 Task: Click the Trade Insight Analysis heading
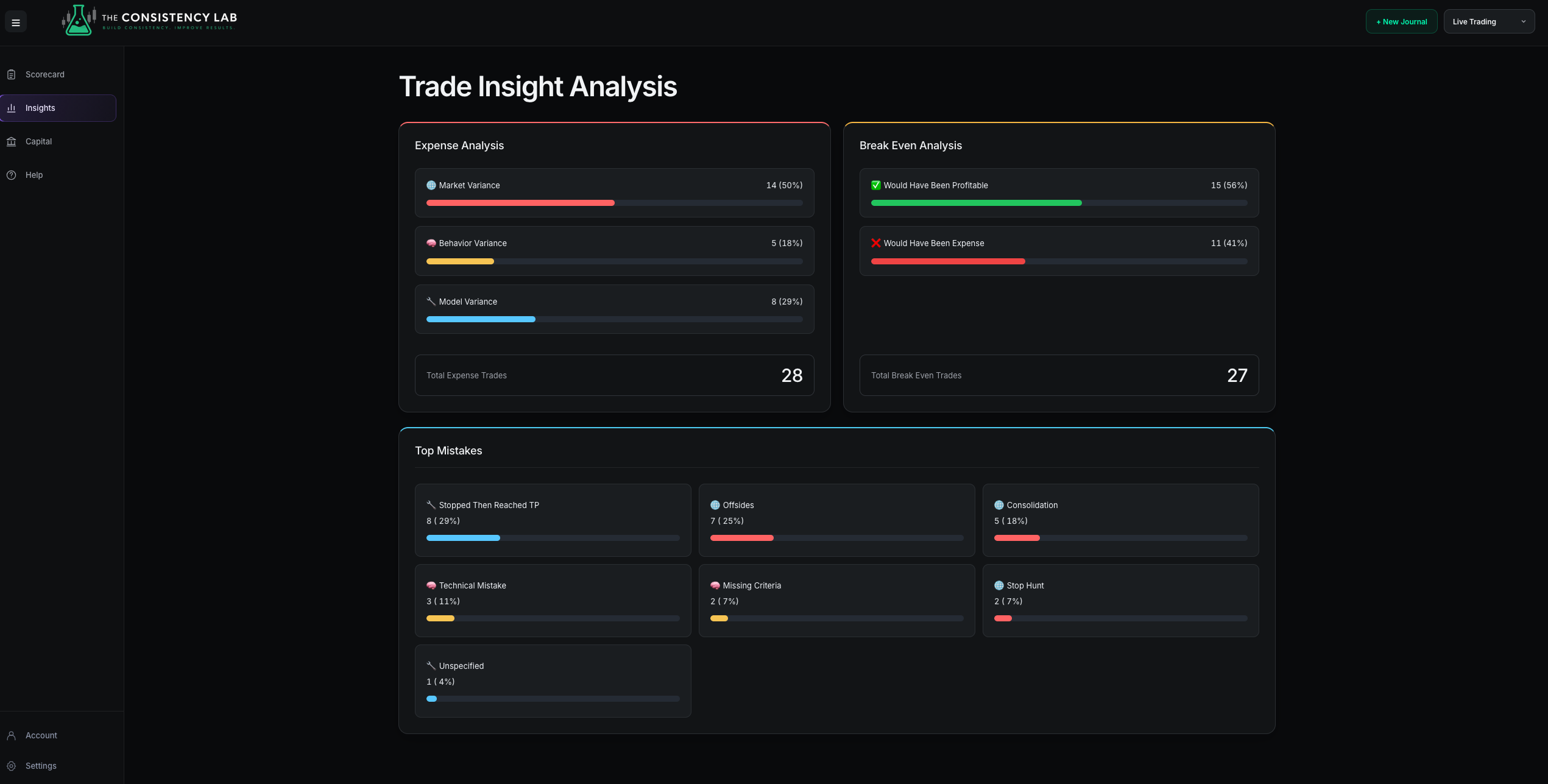538,87
